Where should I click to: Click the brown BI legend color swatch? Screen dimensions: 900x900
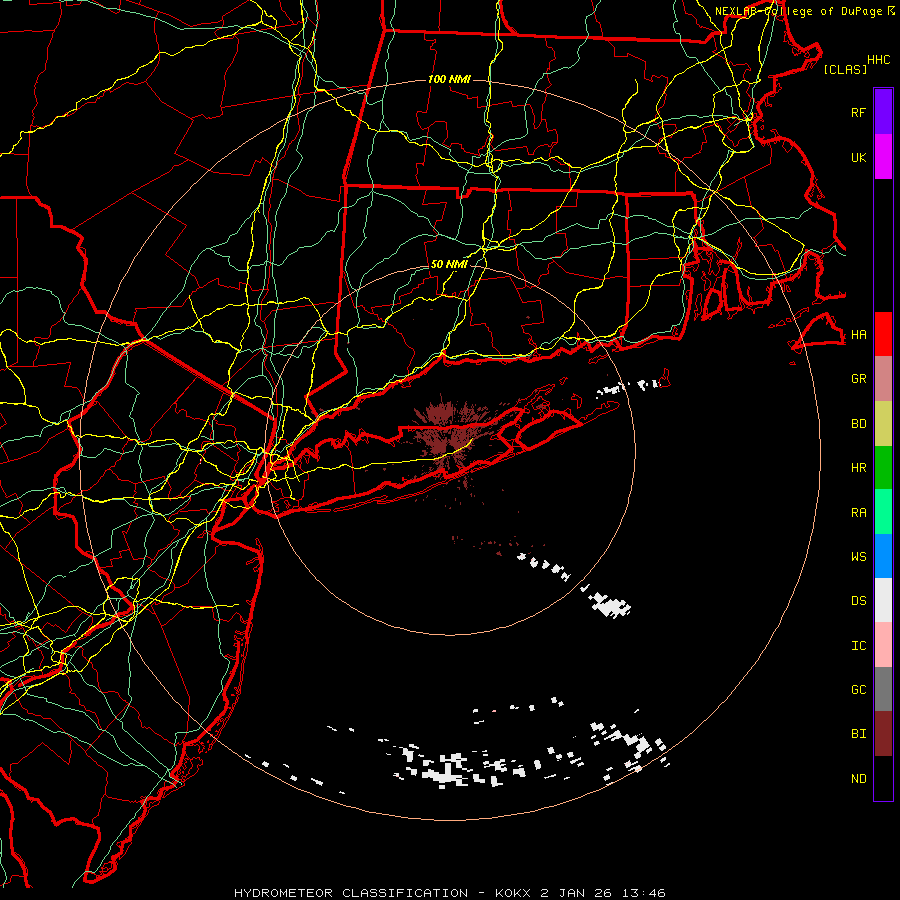pyautogui.click(x=883, y=734)
